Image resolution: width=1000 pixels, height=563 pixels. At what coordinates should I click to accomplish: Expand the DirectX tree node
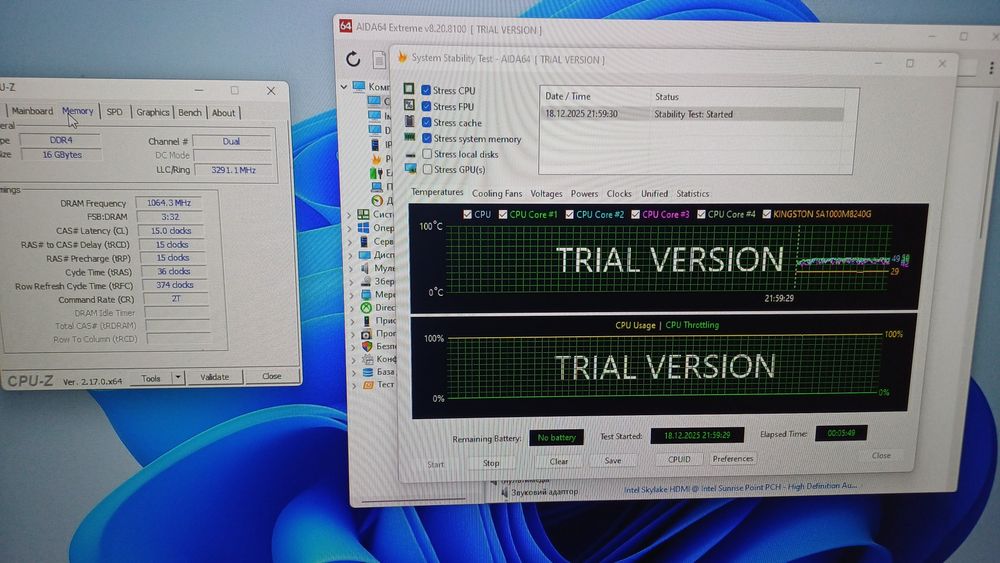point(351,308)
